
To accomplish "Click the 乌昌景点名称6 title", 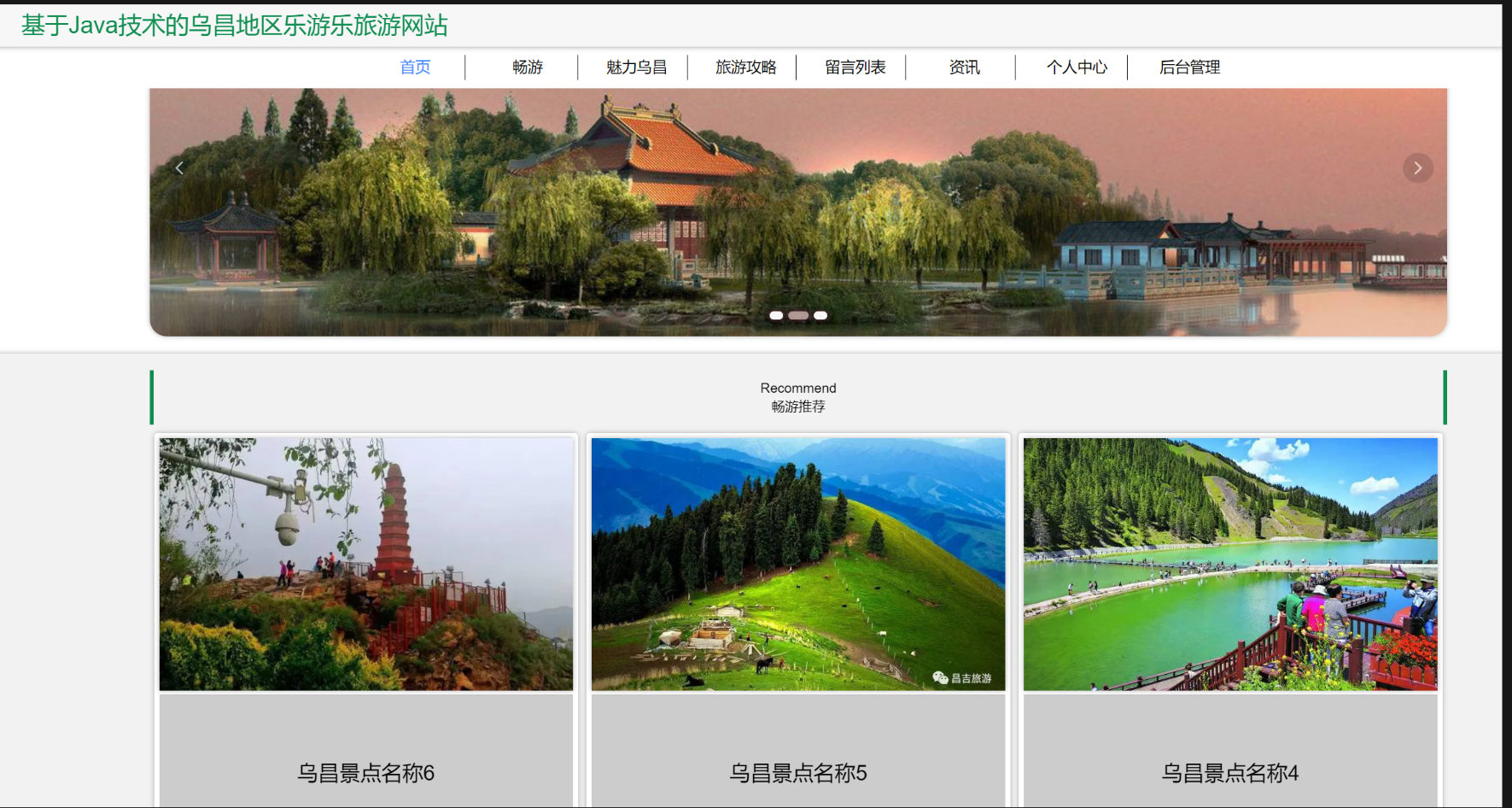I will coord(366,773).
